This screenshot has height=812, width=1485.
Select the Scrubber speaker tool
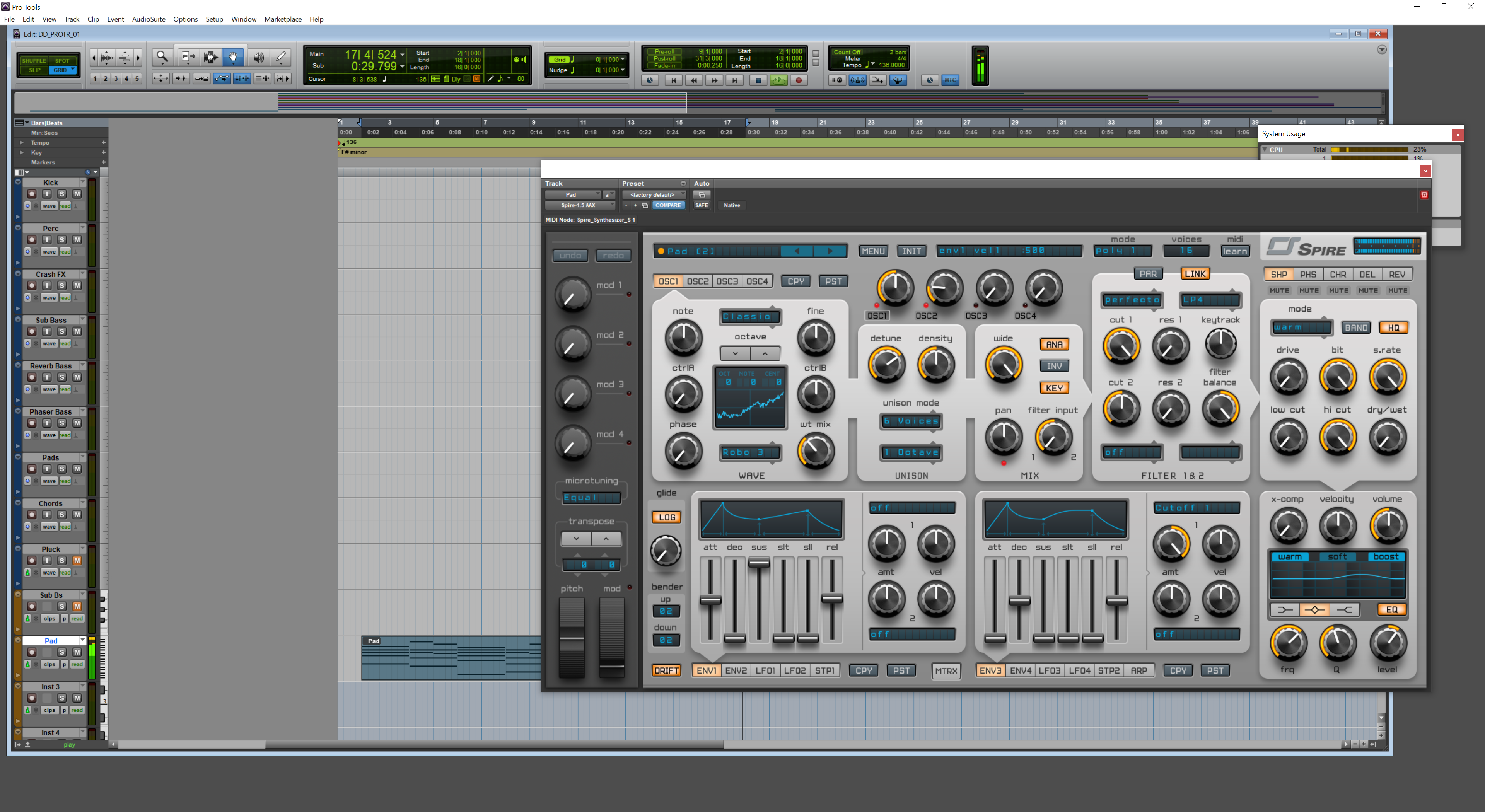258,56
